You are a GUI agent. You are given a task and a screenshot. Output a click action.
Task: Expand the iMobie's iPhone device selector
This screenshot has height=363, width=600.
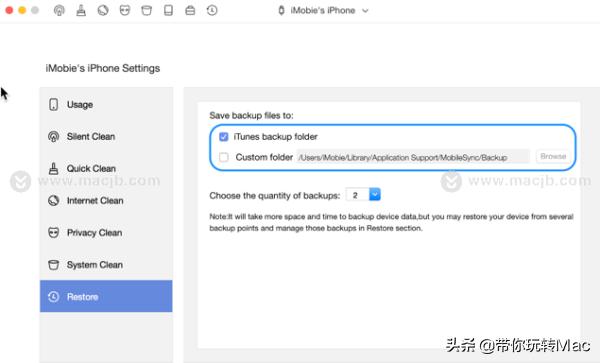click(323, 10)
